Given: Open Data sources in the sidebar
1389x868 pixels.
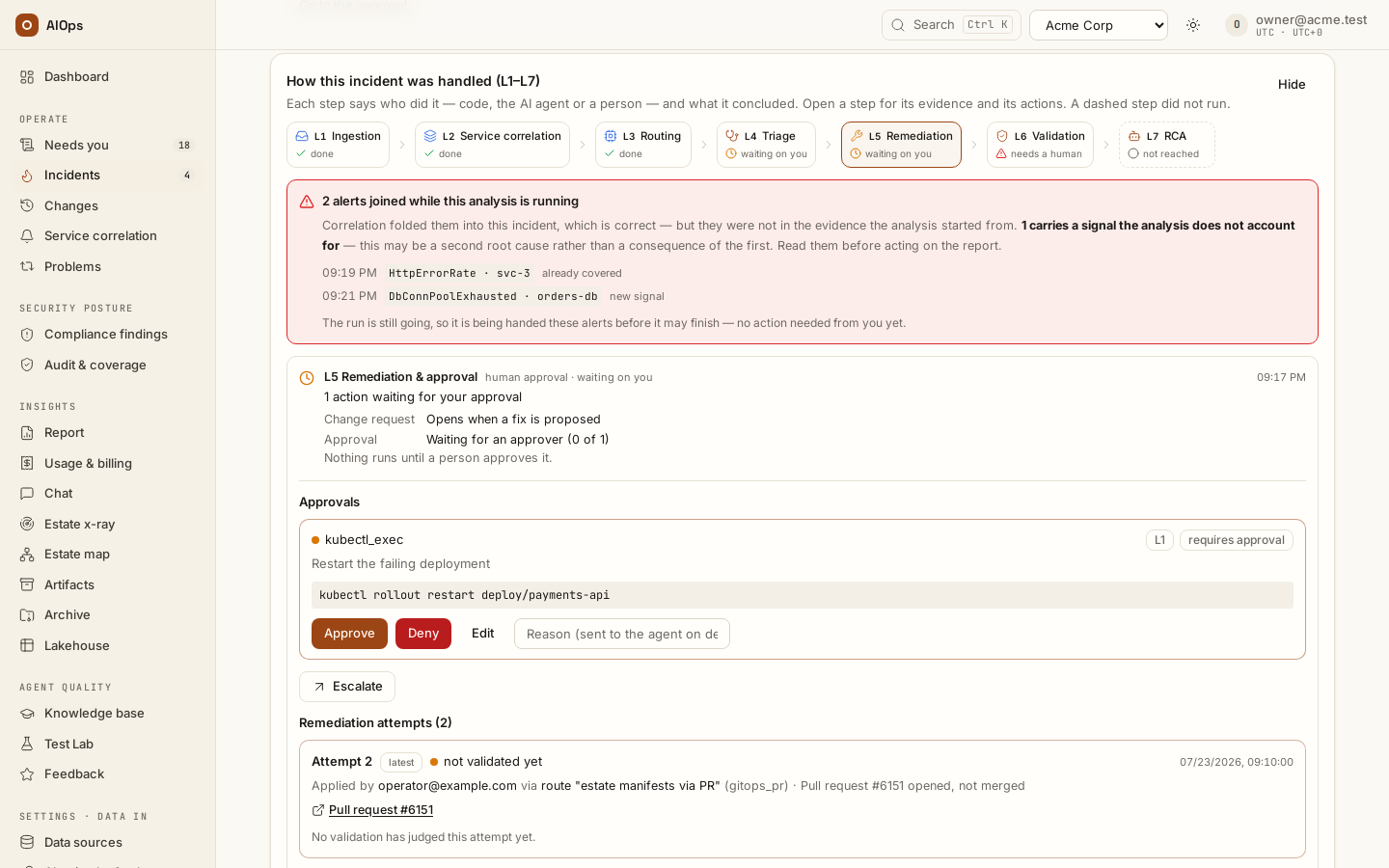Looking at the screenshot, I should (108, 843).
